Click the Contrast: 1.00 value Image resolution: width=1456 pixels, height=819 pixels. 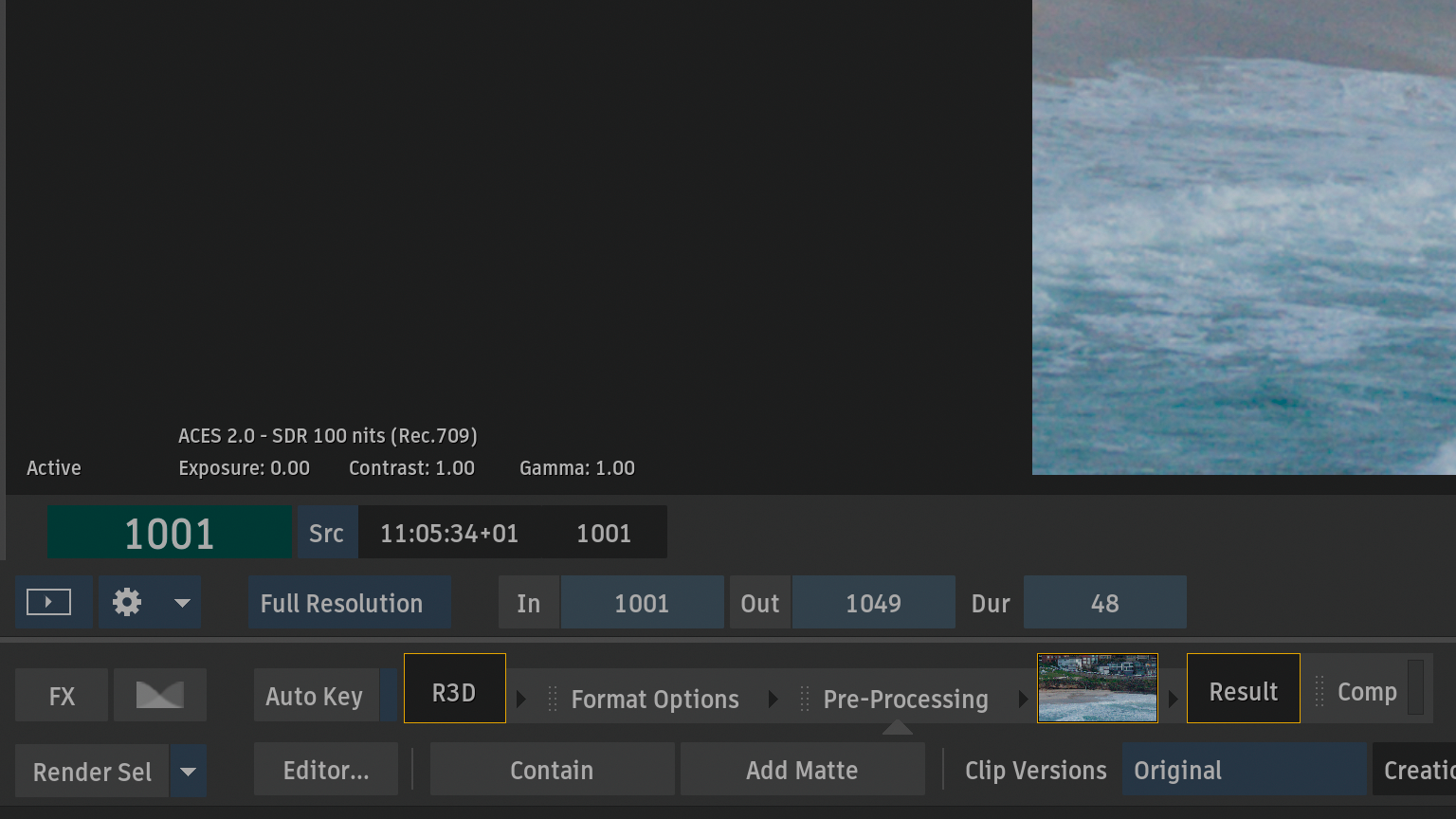(411, 468)
